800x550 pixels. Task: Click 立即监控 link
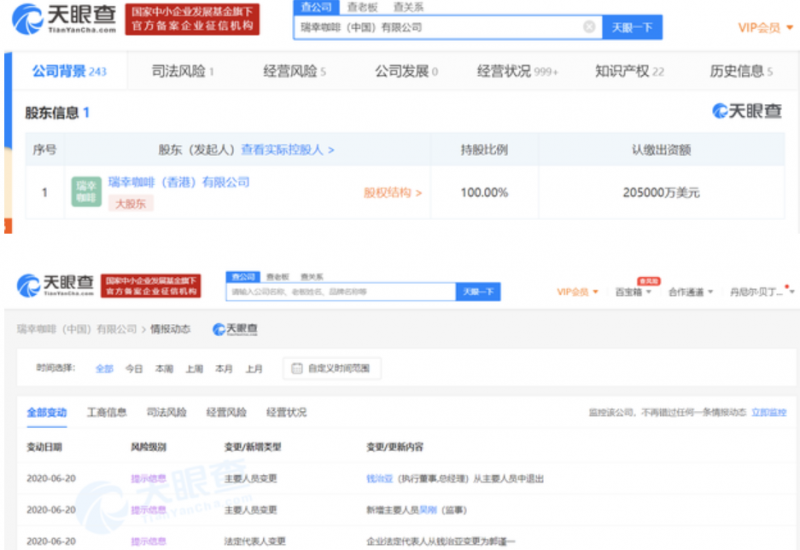(x=769, y=412)
